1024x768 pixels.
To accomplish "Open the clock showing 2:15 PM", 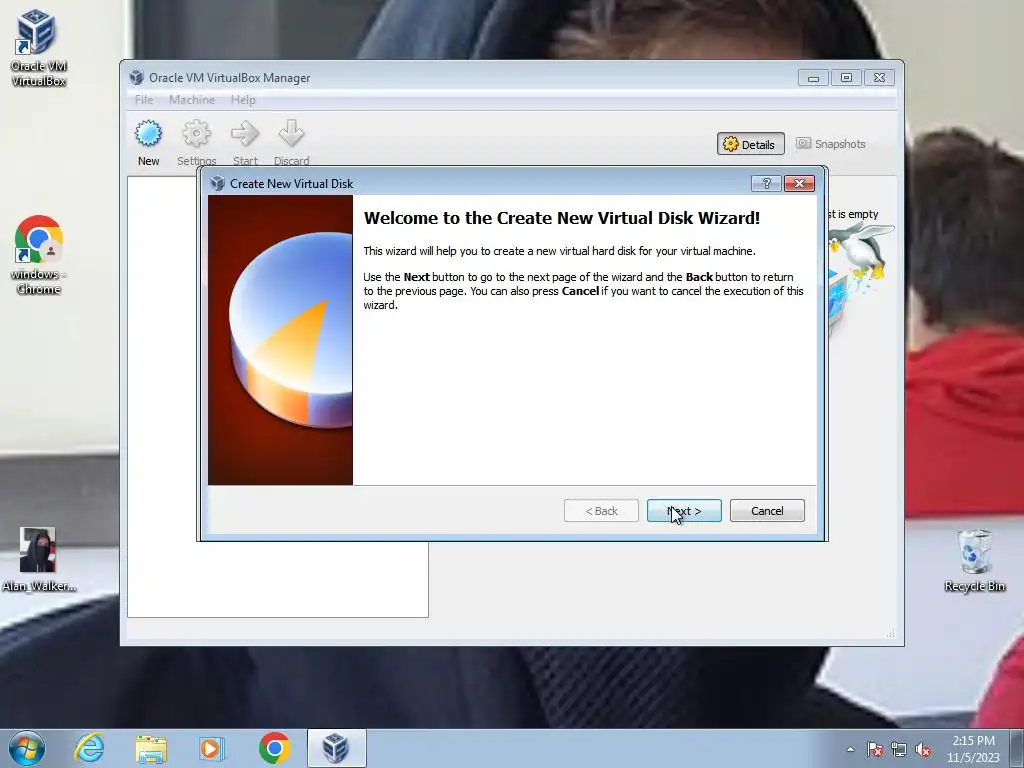I will coord(973,749).
